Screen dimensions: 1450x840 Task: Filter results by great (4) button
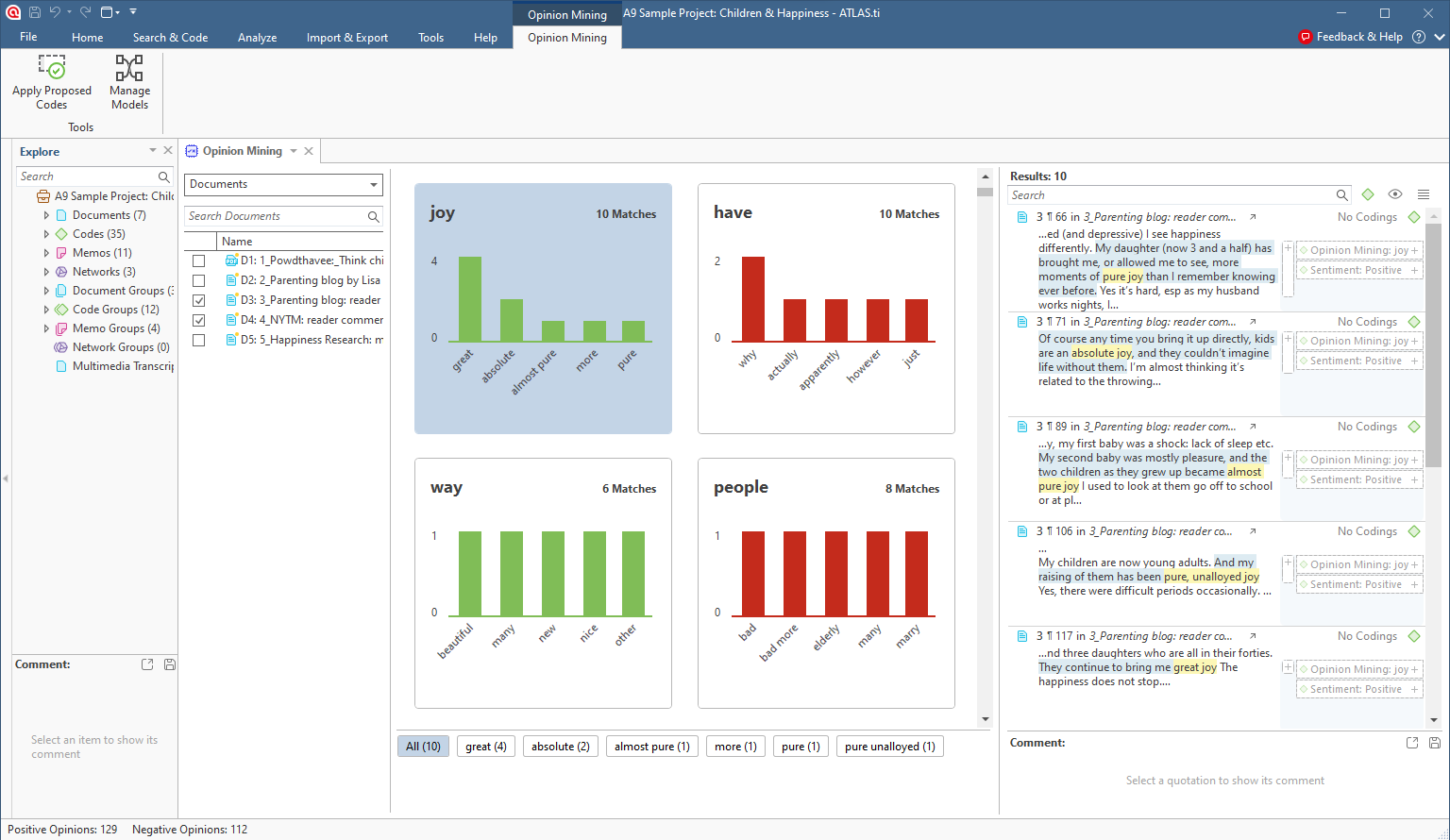coord(486,747)
